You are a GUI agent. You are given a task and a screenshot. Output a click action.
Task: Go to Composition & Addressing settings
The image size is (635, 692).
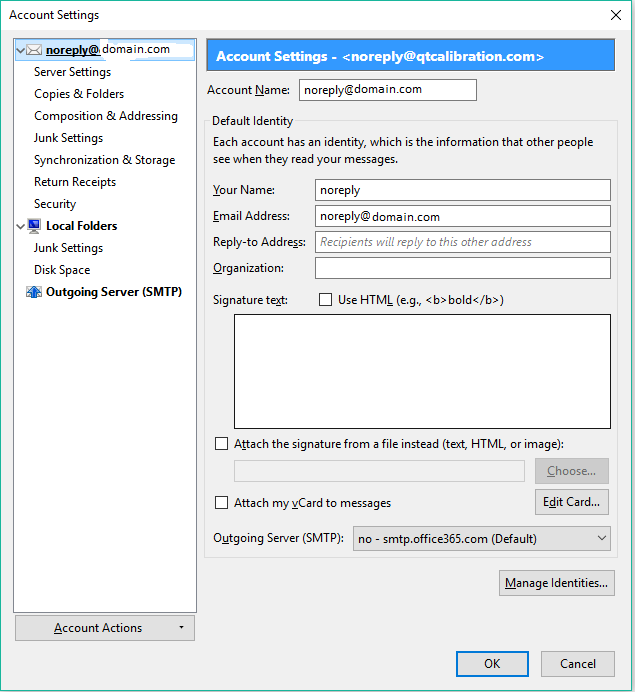pyautogui.click(x=105, y=116)
